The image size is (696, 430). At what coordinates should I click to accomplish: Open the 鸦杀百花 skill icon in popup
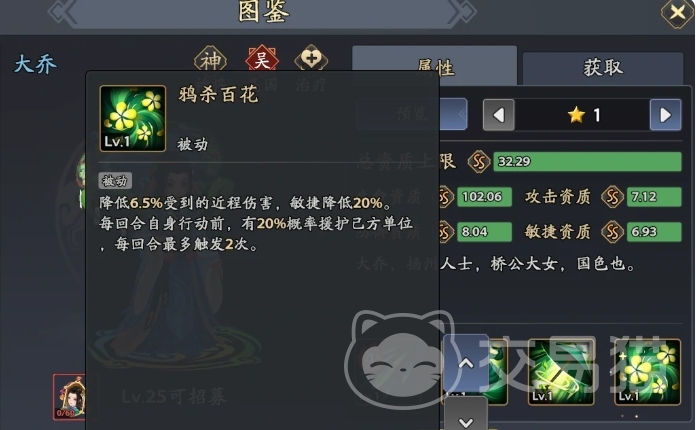(133, 118)
